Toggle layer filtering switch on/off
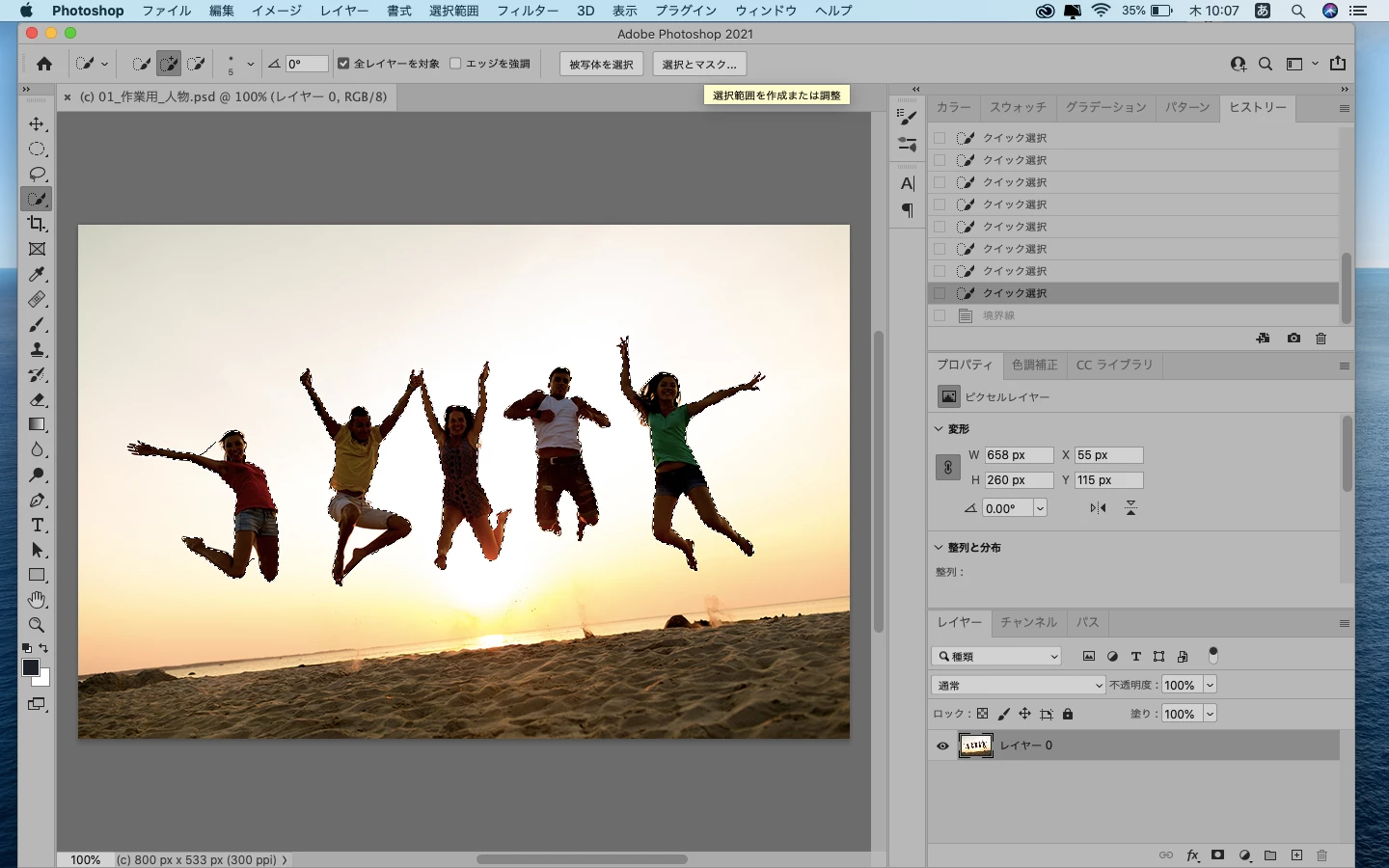This screenshot has width=1389, height=868. click(x=1213, y=656)
